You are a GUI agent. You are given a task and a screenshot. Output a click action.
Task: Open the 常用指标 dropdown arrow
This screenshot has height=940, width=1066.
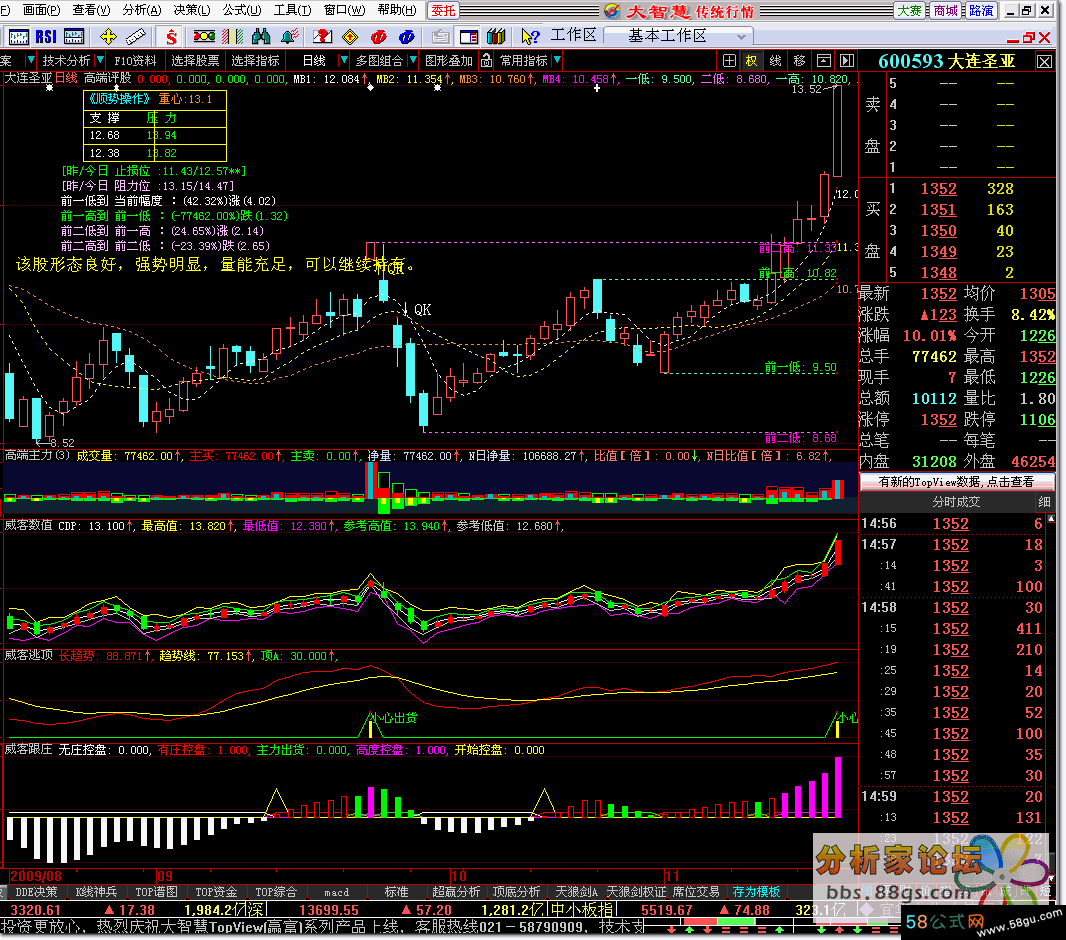557,61
